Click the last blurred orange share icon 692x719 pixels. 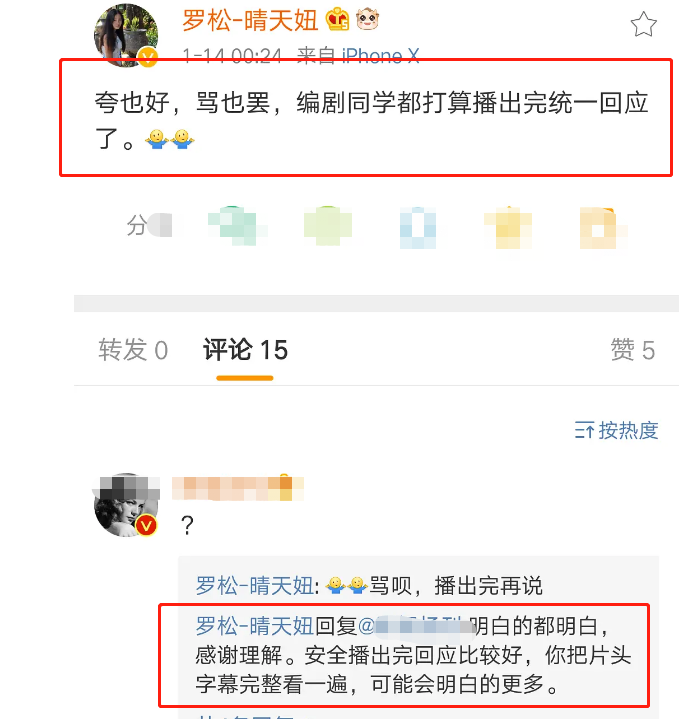click(603, 228)
